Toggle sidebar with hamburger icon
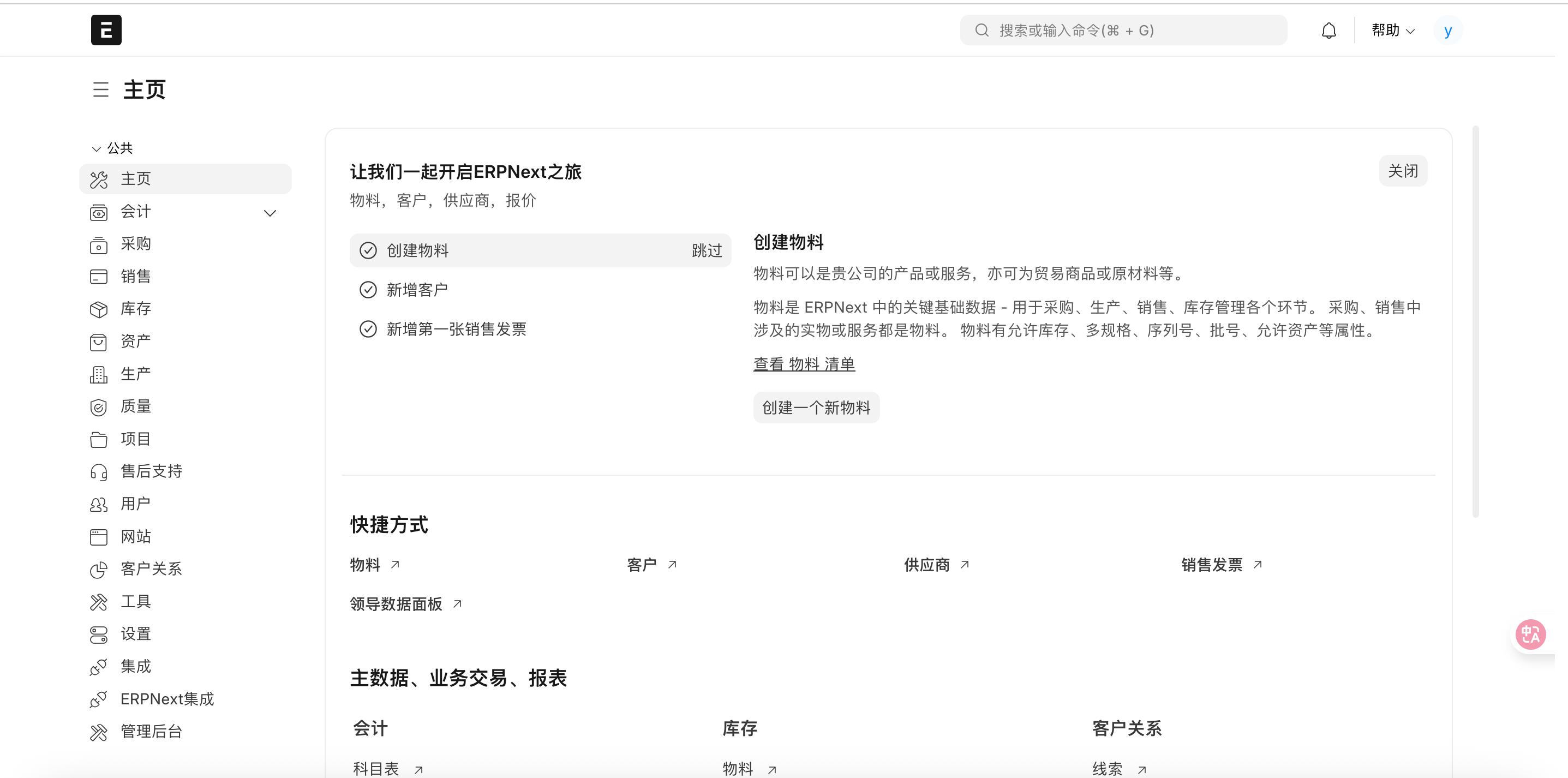 (100, 89)
